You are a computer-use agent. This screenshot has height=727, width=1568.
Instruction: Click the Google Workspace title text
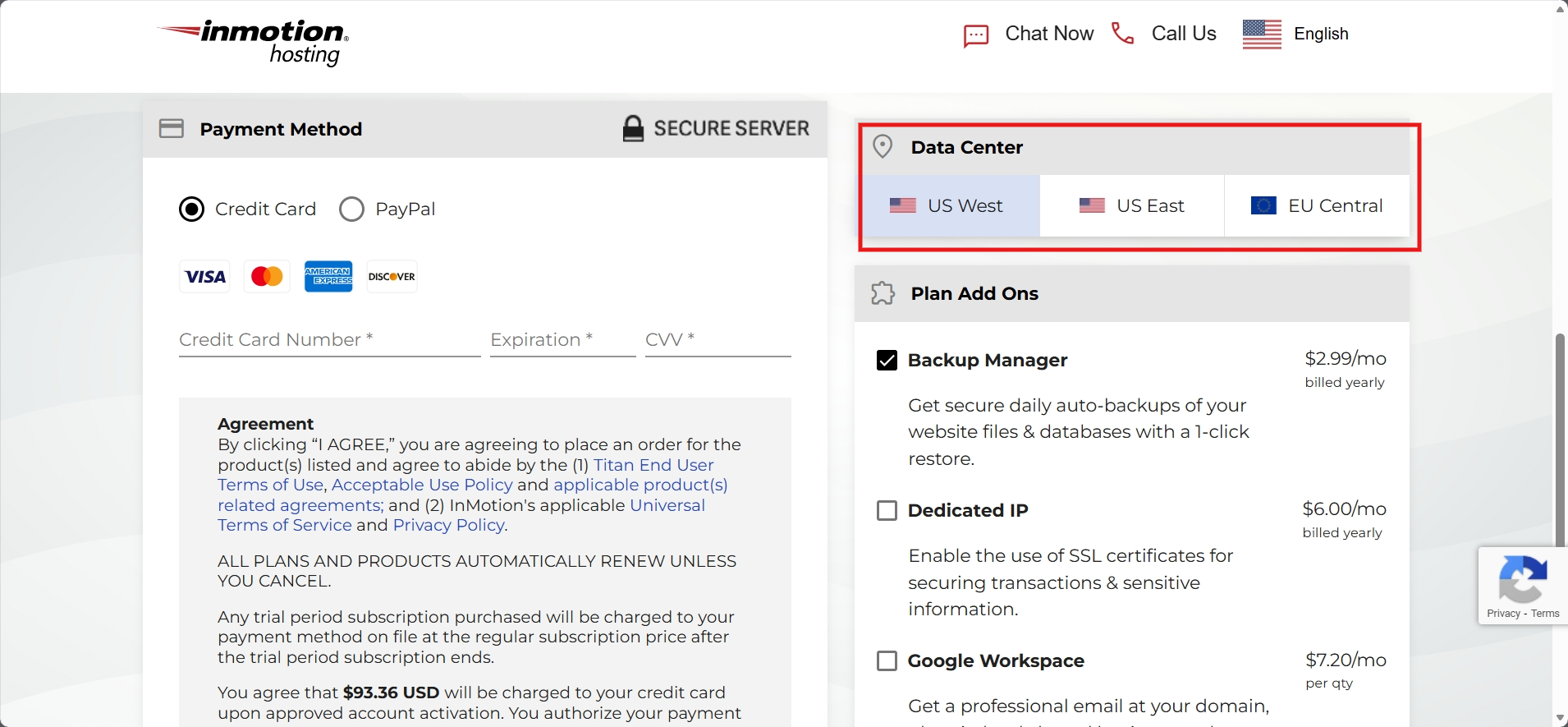click(x=996, y=660)
